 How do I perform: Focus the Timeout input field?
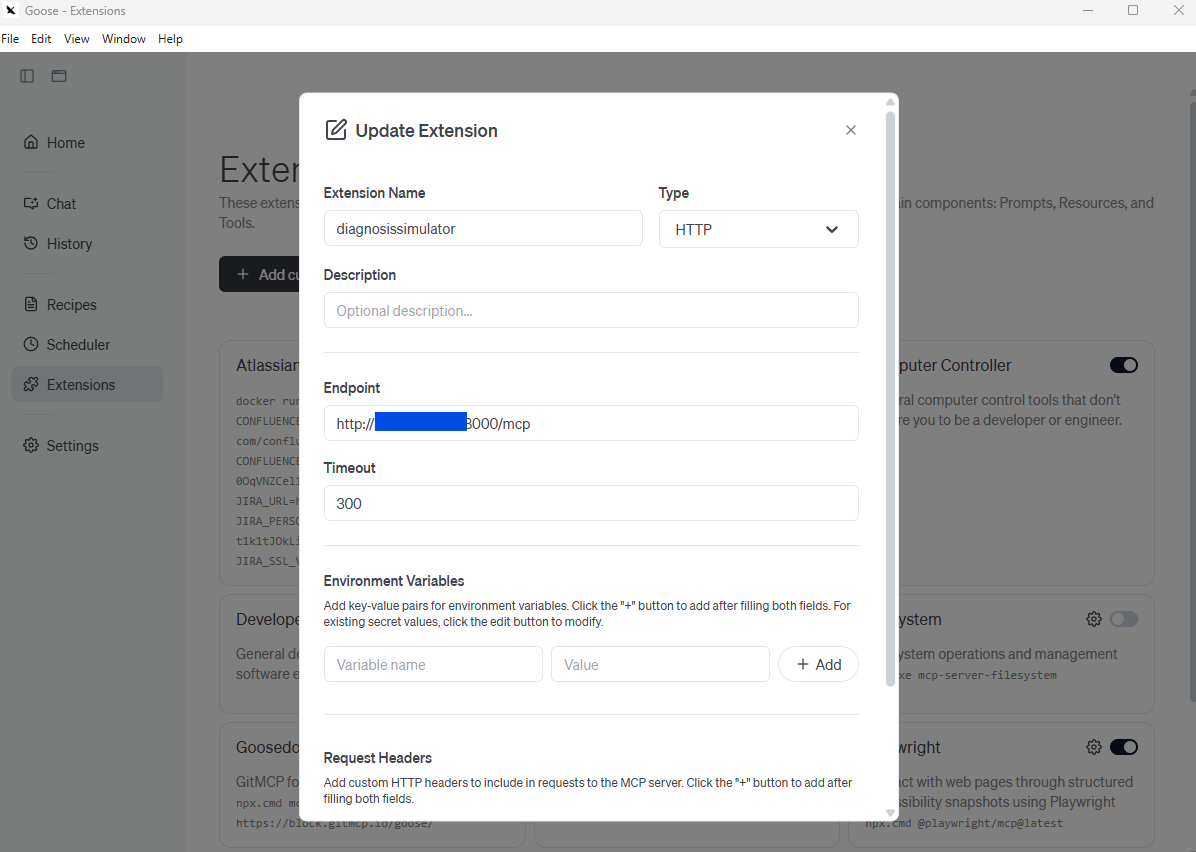click(590, 503)
